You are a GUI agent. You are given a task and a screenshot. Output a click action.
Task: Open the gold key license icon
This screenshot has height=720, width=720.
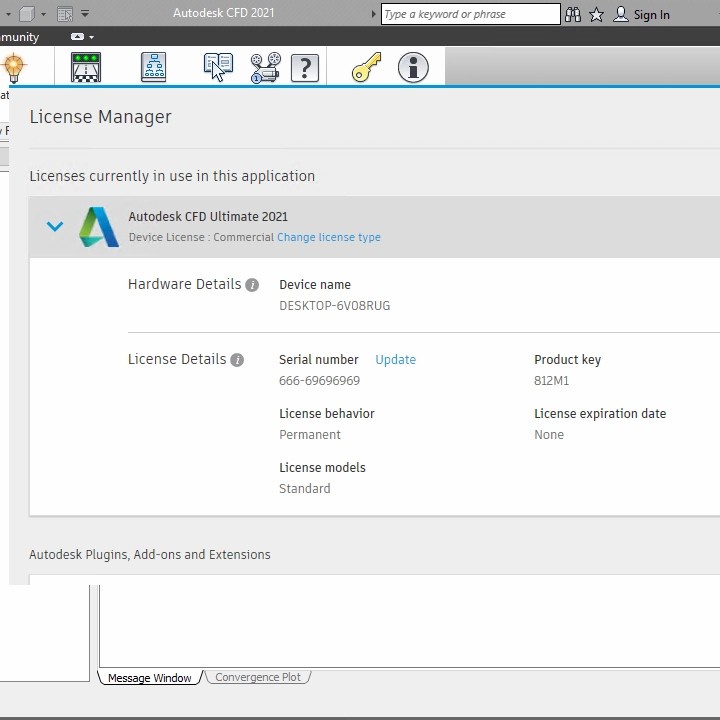click(366, 68)
